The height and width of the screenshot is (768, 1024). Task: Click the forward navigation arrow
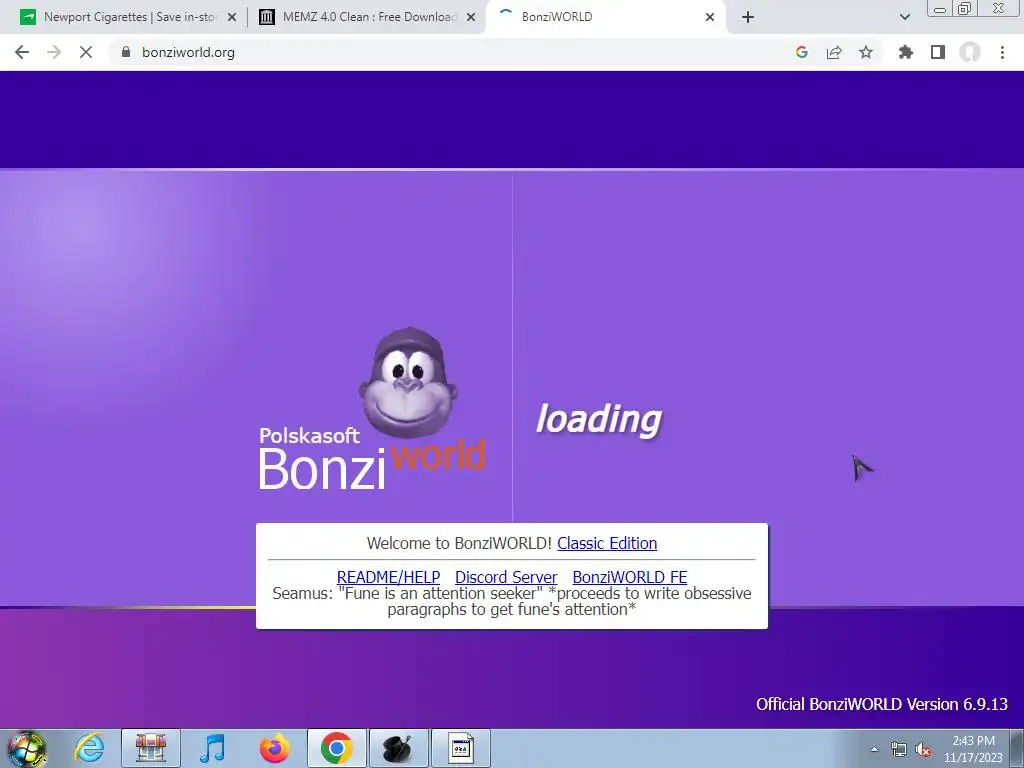tap(54, 52)
